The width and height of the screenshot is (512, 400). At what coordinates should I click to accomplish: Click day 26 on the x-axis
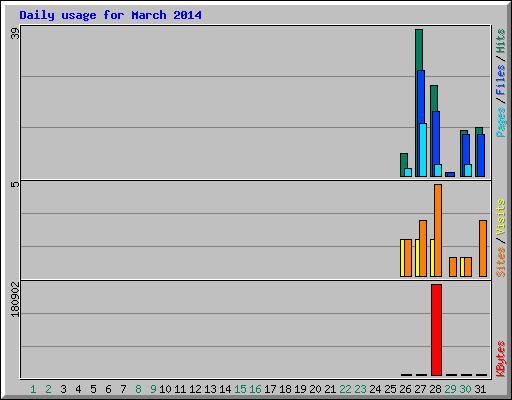(x=405, y=389)
